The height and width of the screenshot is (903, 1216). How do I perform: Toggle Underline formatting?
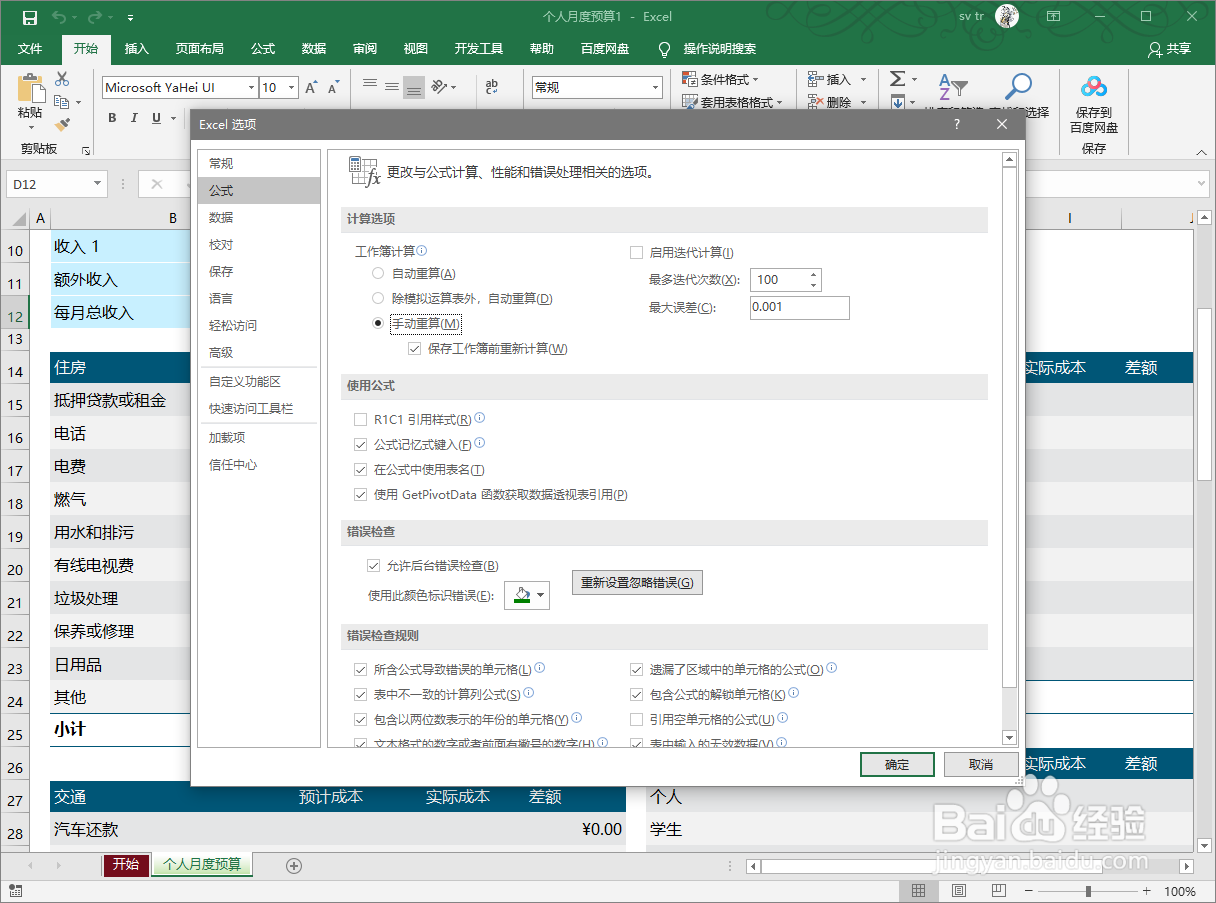pos(157,118)
